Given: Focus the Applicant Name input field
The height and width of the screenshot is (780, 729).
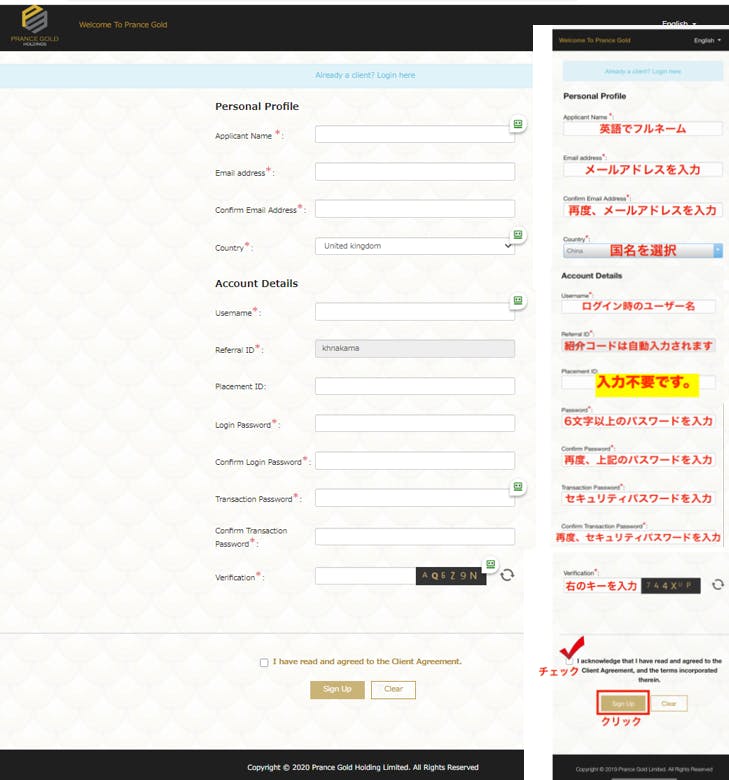Looking at the screenshot, I should pos(415,134).
